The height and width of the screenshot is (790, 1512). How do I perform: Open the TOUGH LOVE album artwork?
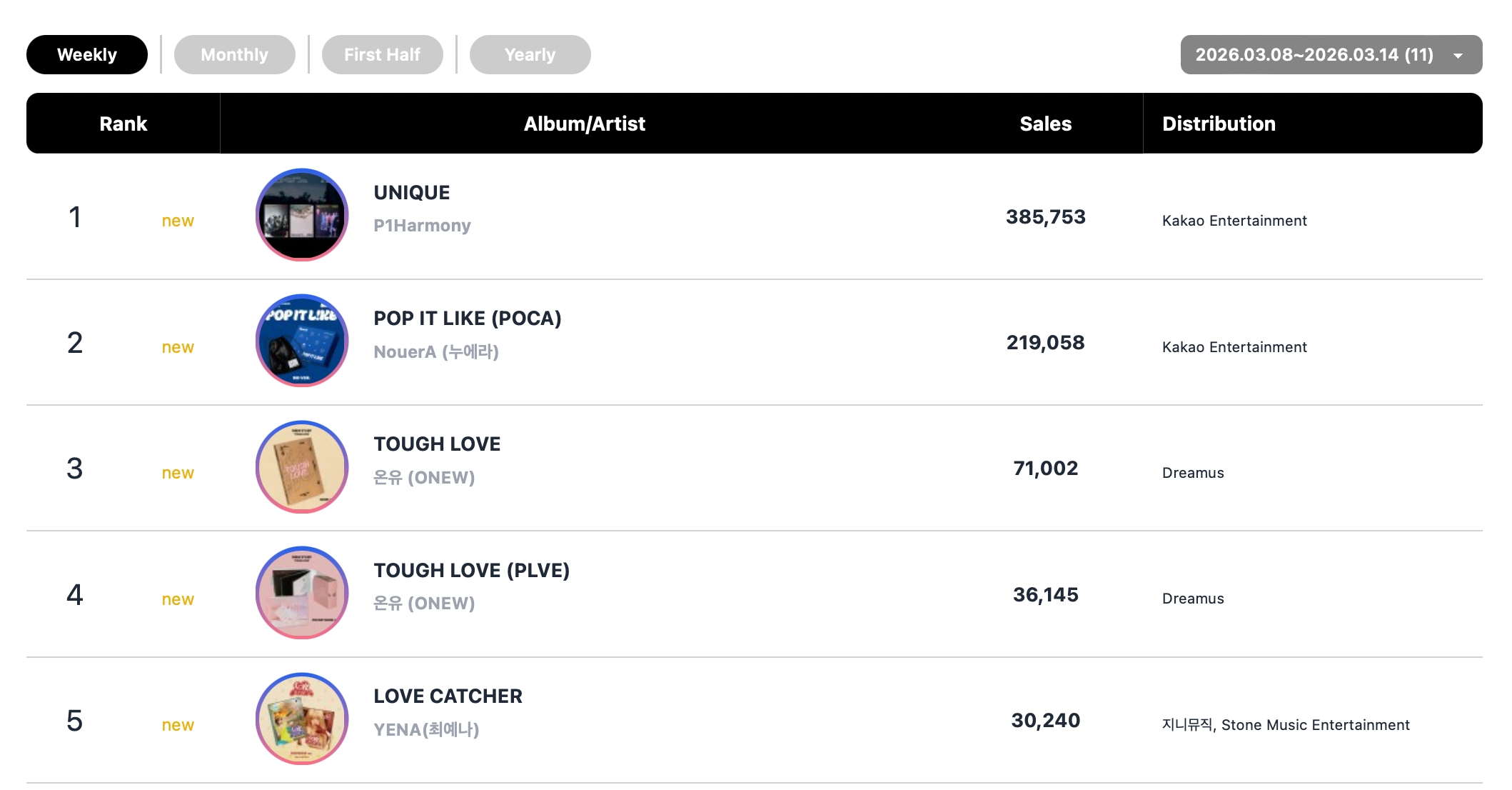(x=302, y=467)
